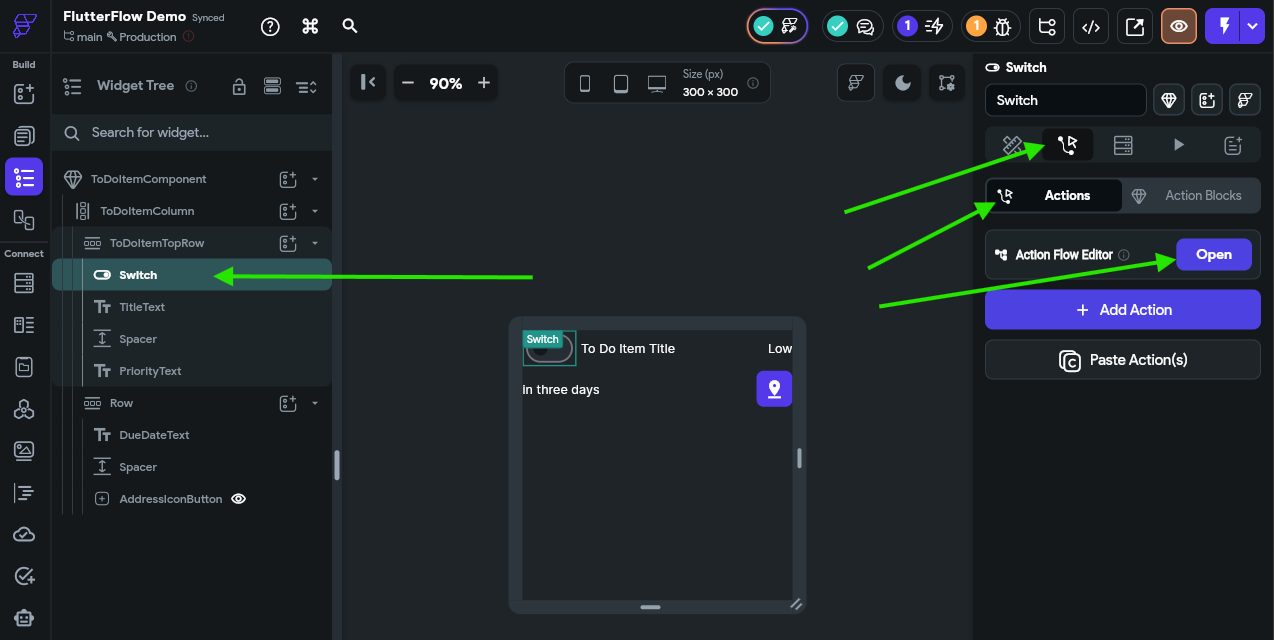Collapse the left panel

(x=368, y=83)
